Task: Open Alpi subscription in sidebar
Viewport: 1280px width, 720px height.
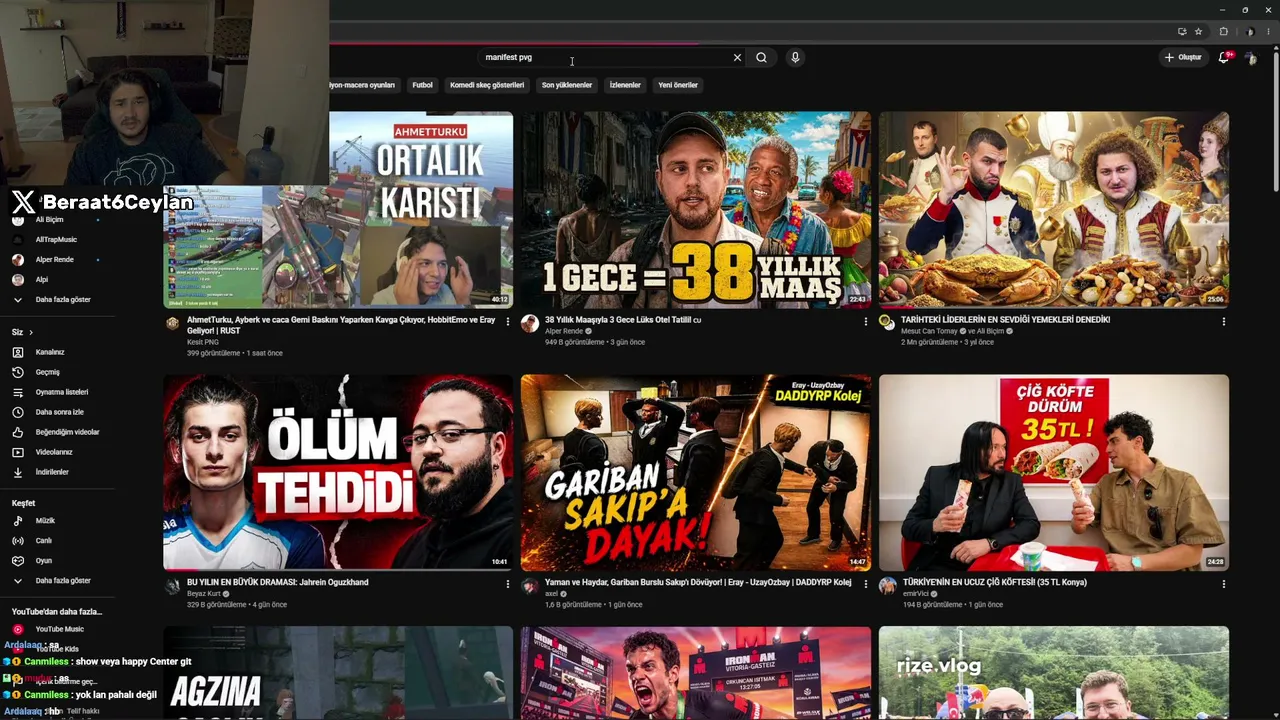Action: pyautogui.click(x=56, y=280)
